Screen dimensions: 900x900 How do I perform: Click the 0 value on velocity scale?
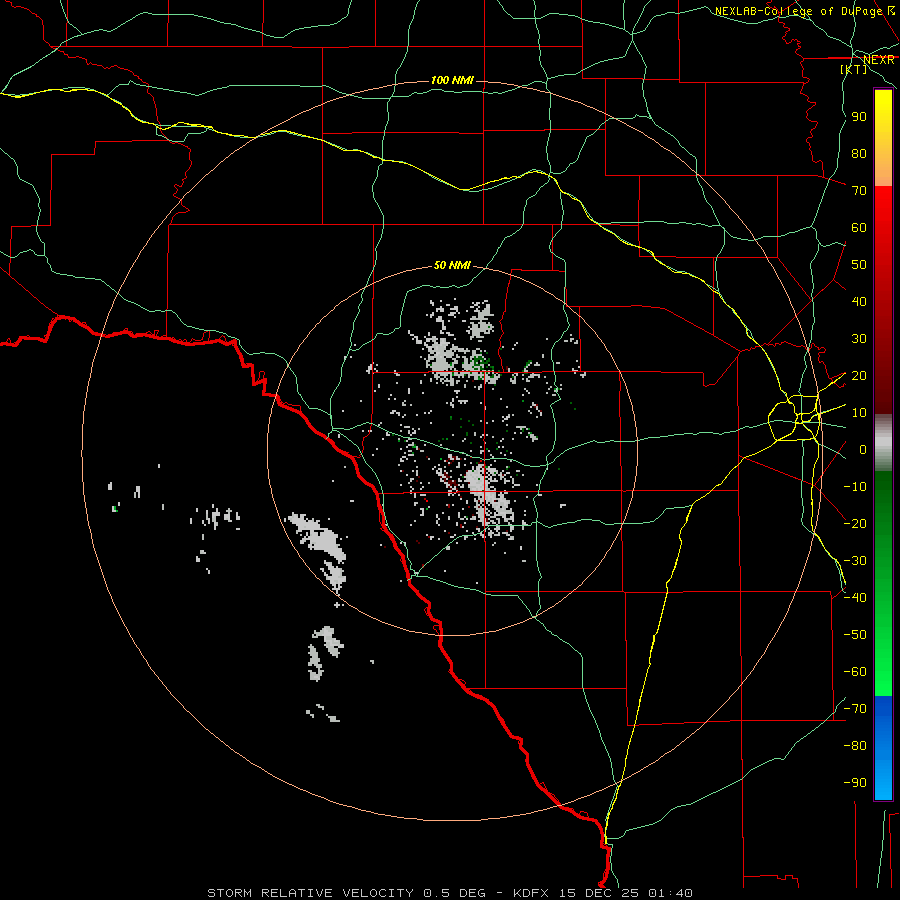(x=863, y=450)
